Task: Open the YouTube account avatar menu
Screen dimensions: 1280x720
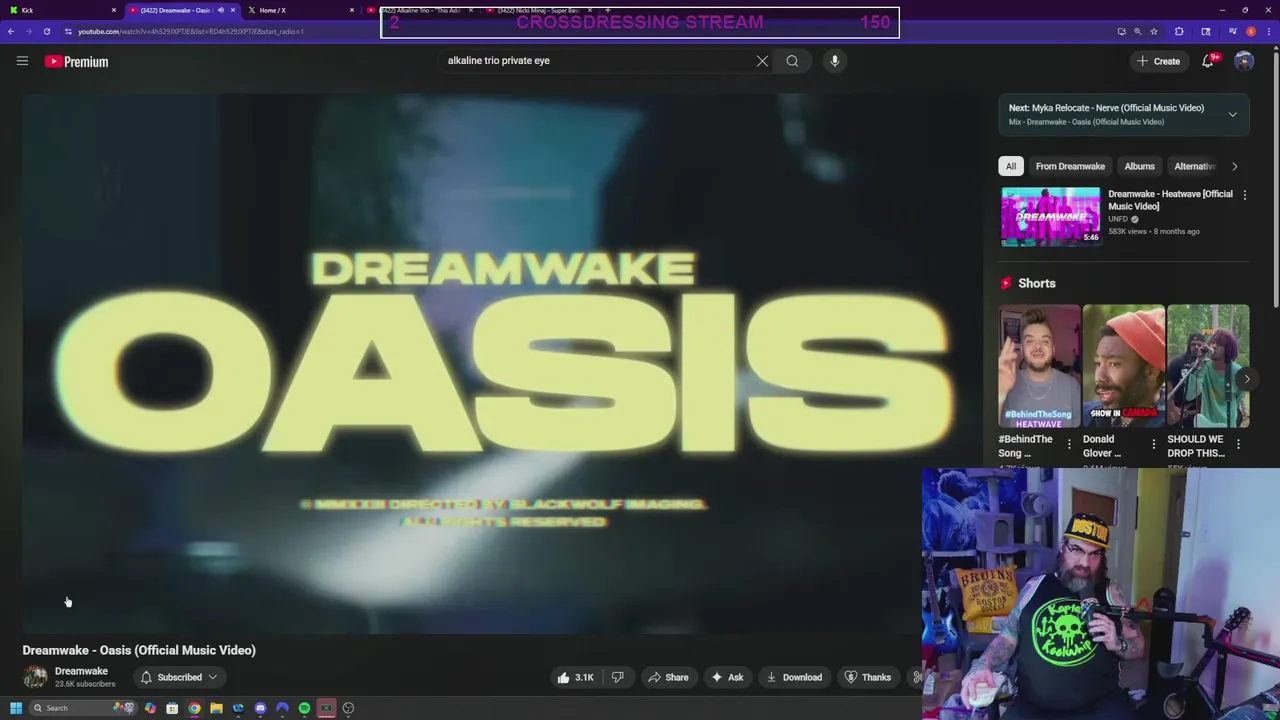Action: click(1244, 61)
